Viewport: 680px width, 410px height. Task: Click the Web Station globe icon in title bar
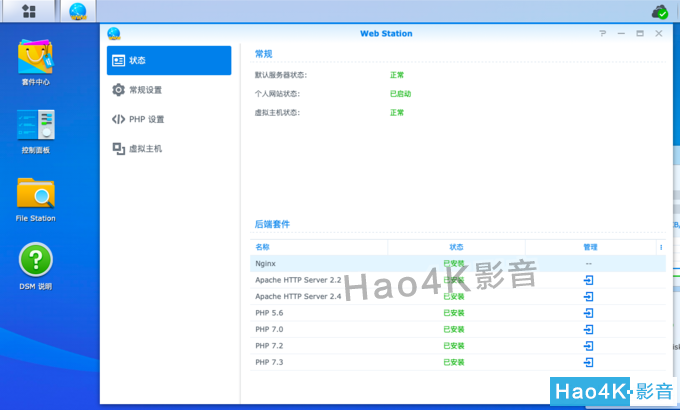[x=114, y=33]
